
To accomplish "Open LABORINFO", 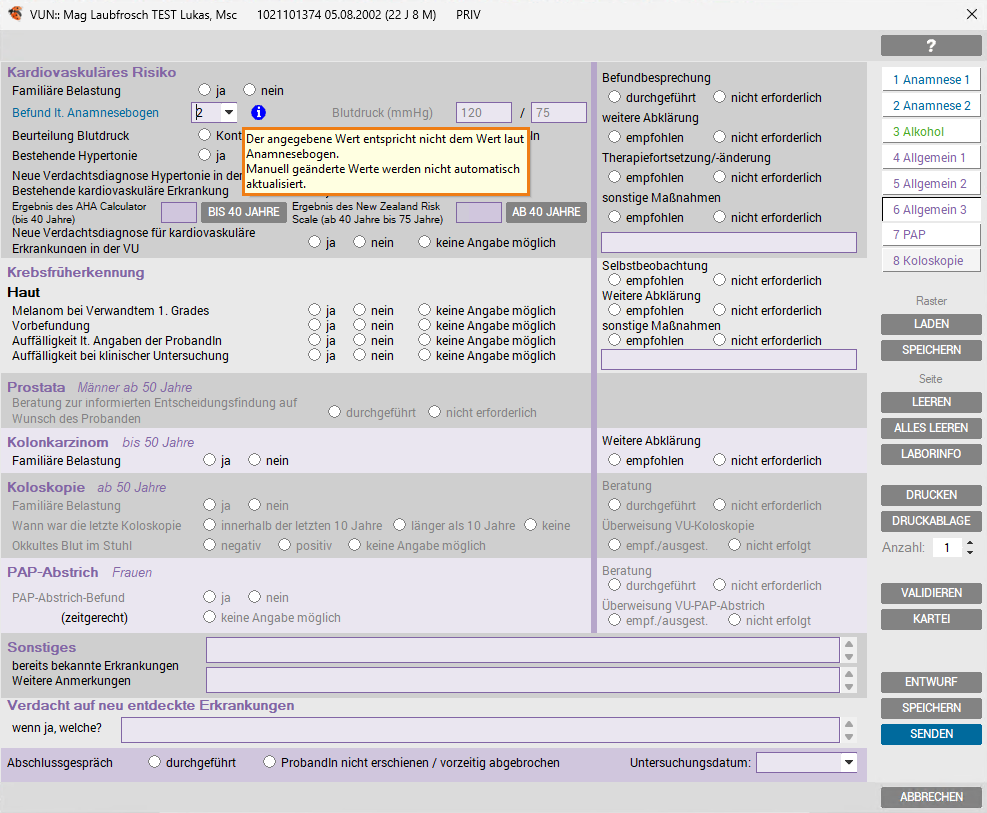I will coord(931,454).
